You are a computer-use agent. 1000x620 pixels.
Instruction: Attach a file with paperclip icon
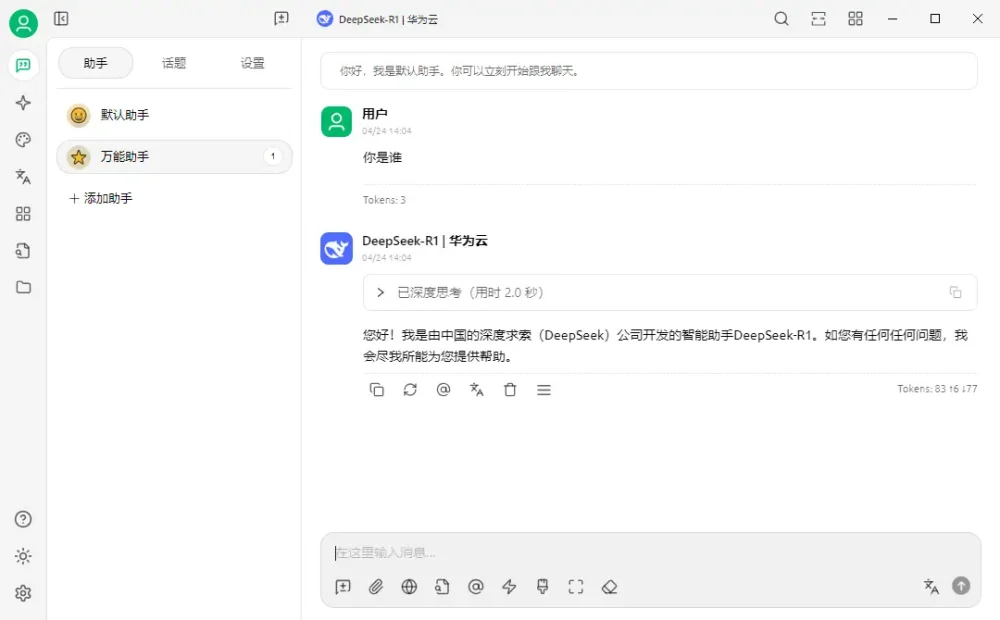point(376,587)
